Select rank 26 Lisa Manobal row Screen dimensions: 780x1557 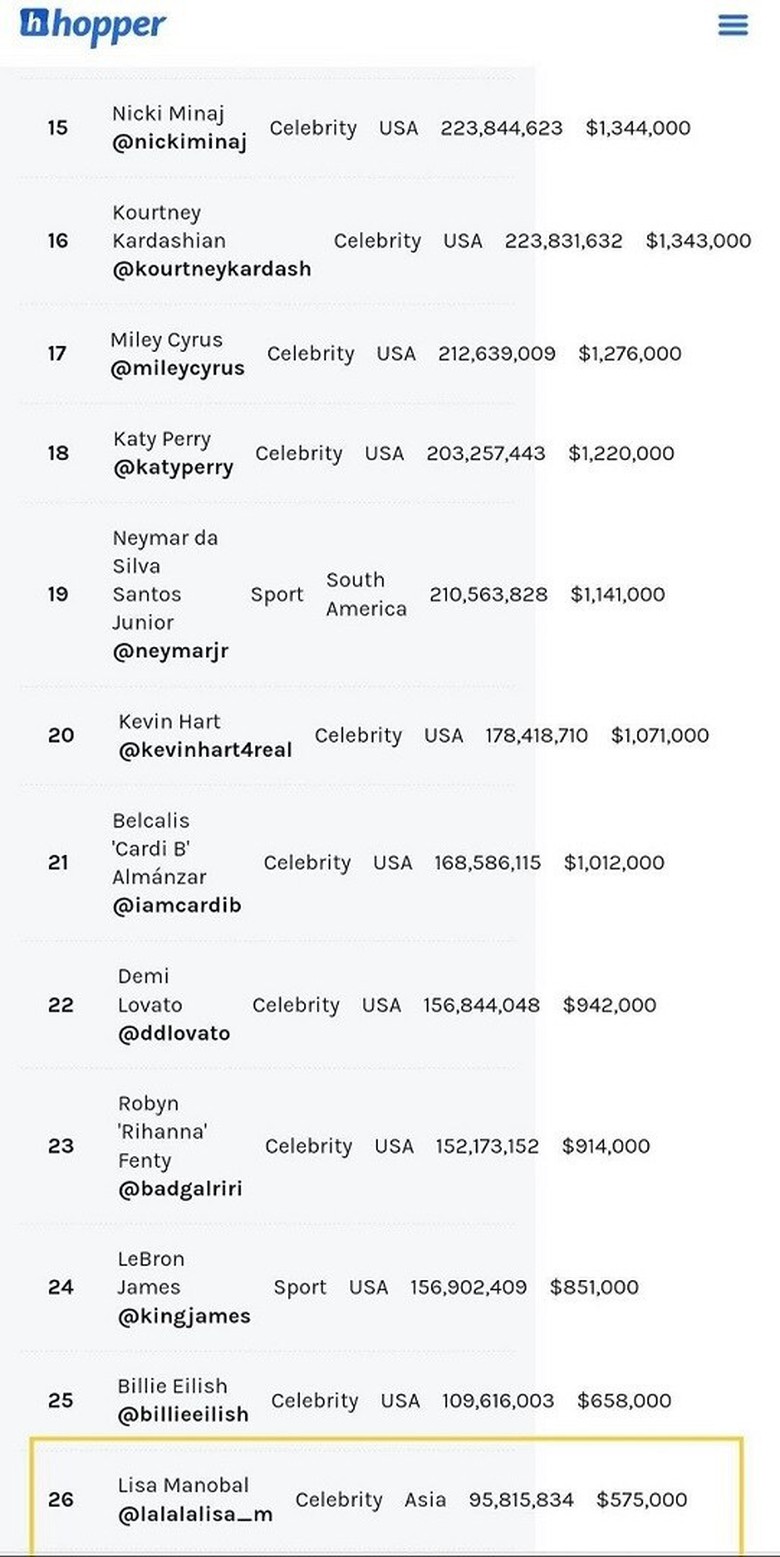click(x=385, y=1499)
